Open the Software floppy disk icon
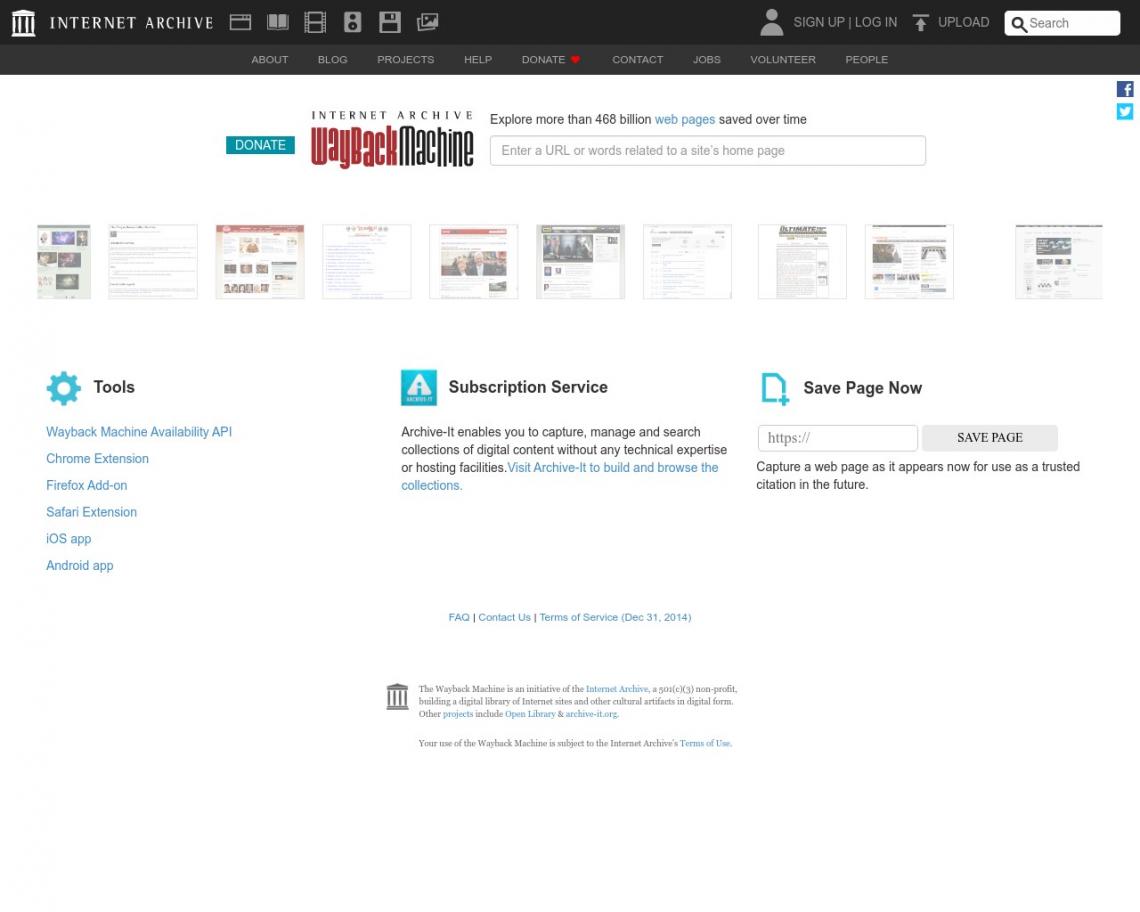 390,23
